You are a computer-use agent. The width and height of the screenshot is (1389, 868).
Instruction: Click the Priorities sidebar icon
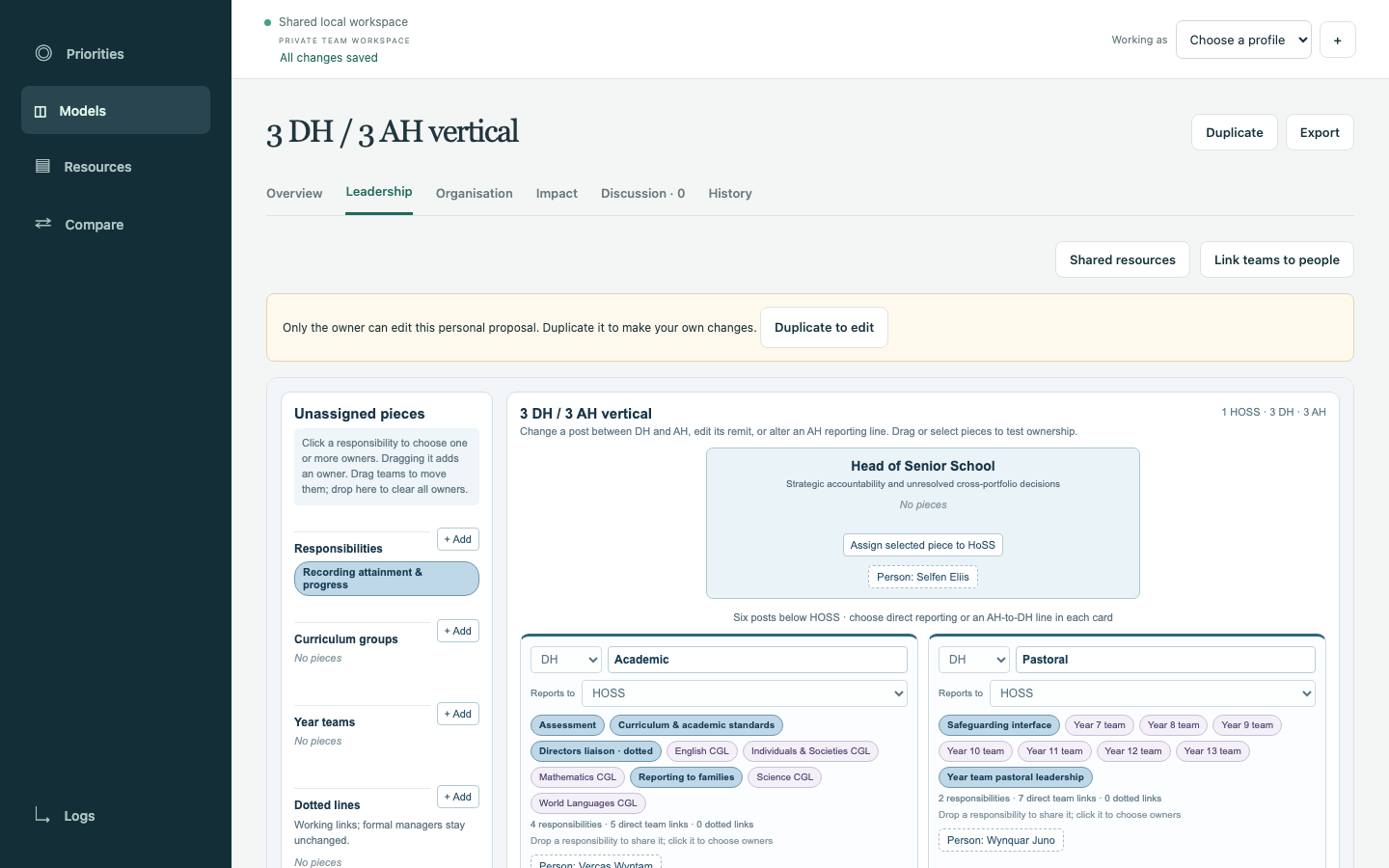pos(43,53)
